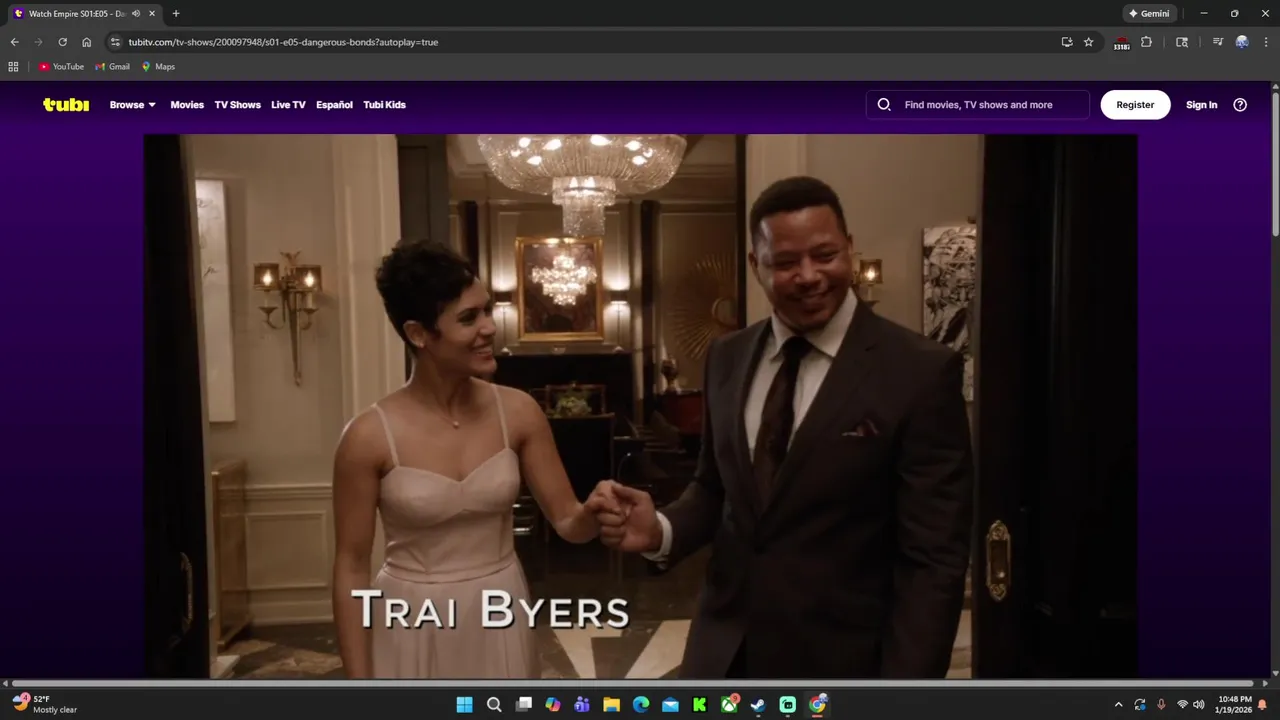The height and width of the screenshot is (720, 1280).
Task: Open the Mail app from the taskbar
Action: 670,705
